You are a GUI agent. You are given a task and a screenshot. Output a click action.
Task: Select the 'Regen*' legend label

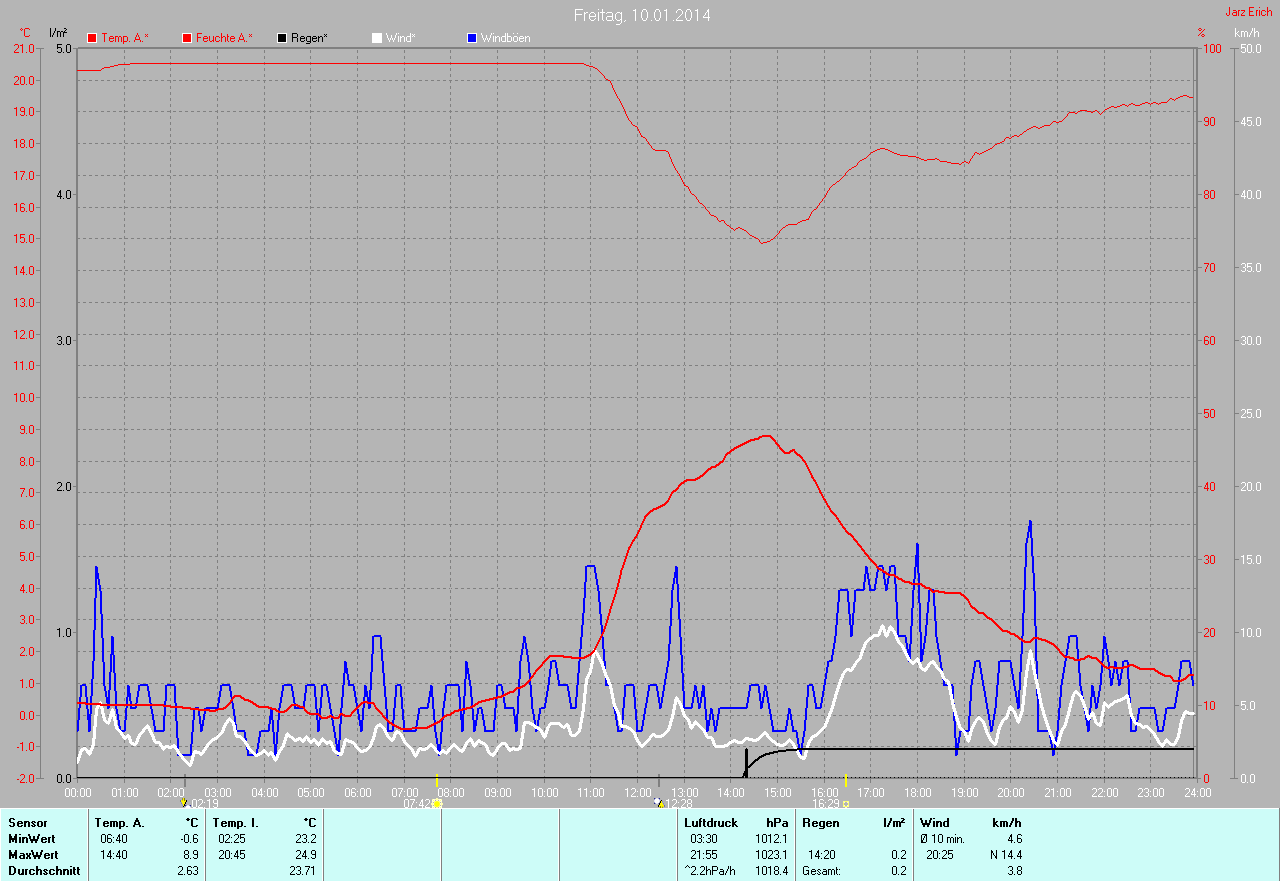[x=309, y=38]
